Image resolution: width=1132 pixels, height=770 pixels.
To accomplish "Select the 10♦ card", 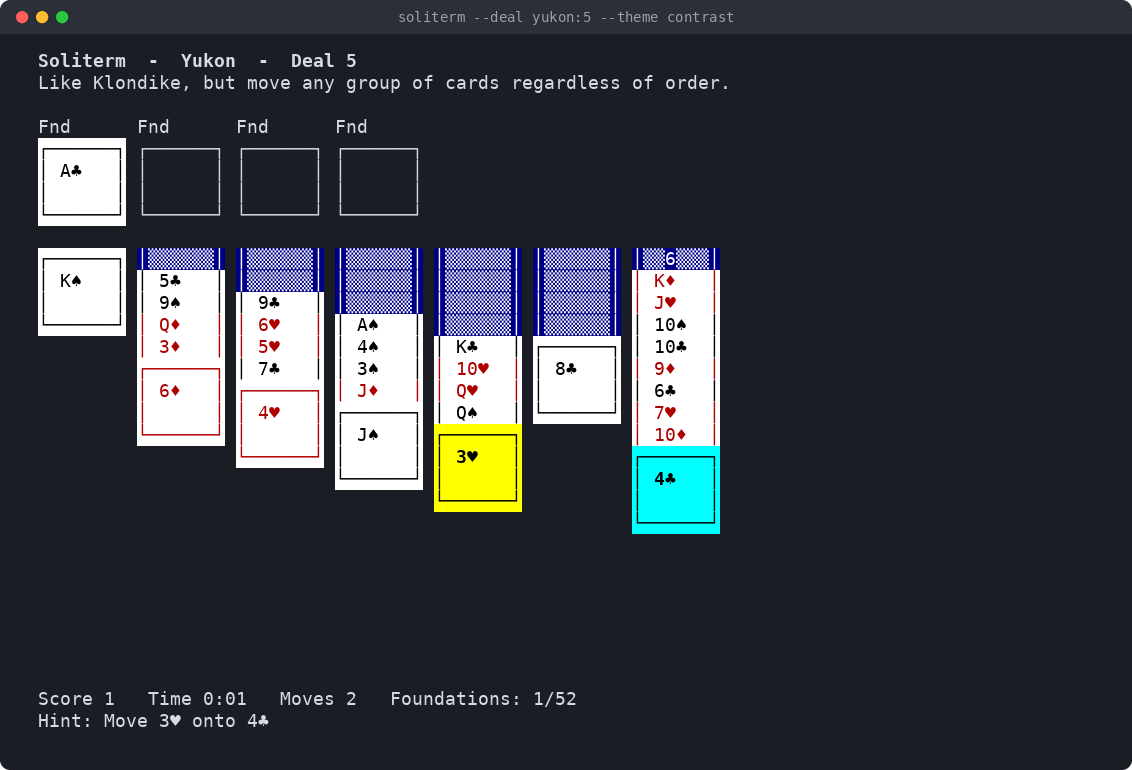I will [675, 435].
